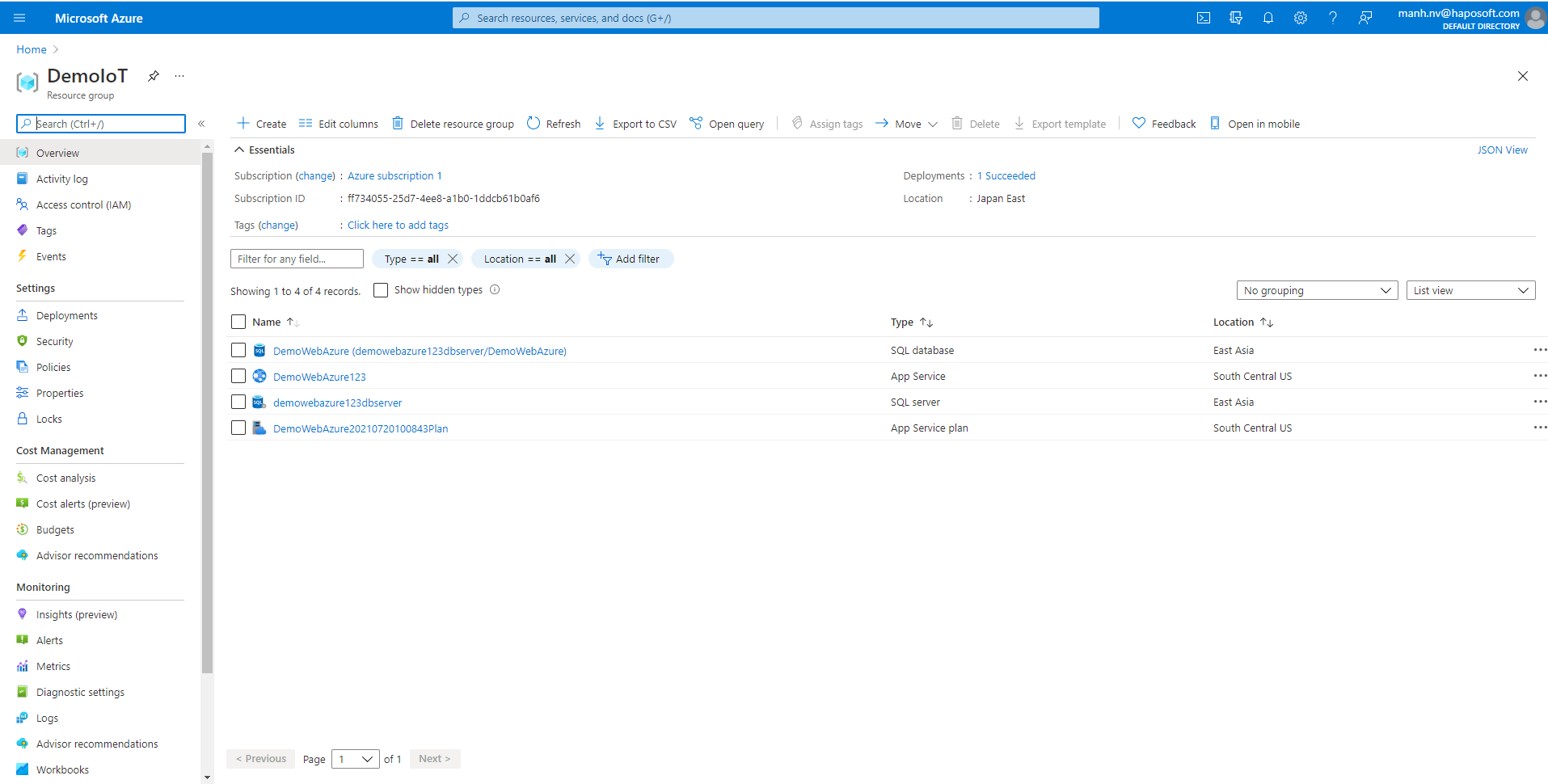Image resolution: width=1548 pixels, height=784 pixels.
Task: Open the ellipsis menu for SQL database row
Action: 1540,350
